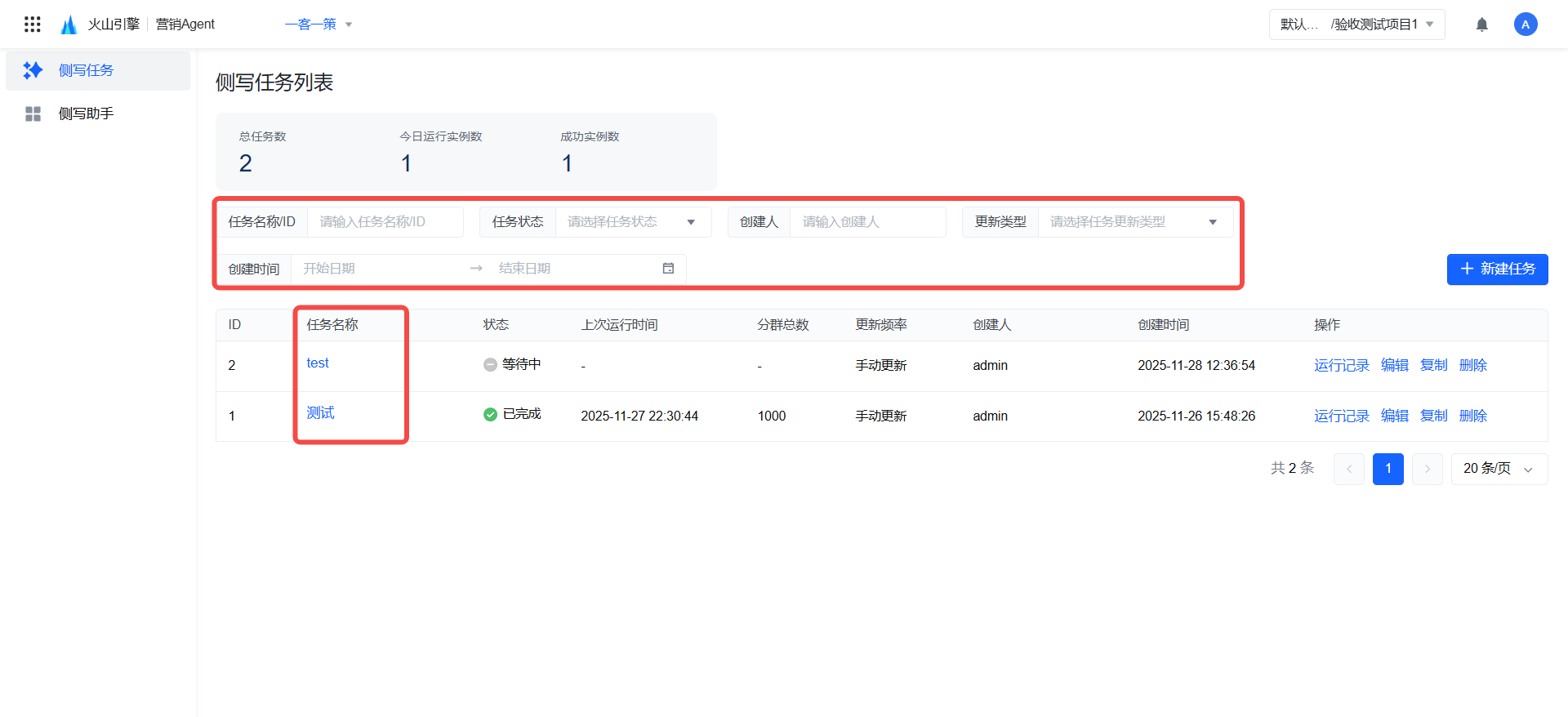Select 侧写助手 in the sidebar
Screen dimensions: 1568x717
(x=86, y=114)
